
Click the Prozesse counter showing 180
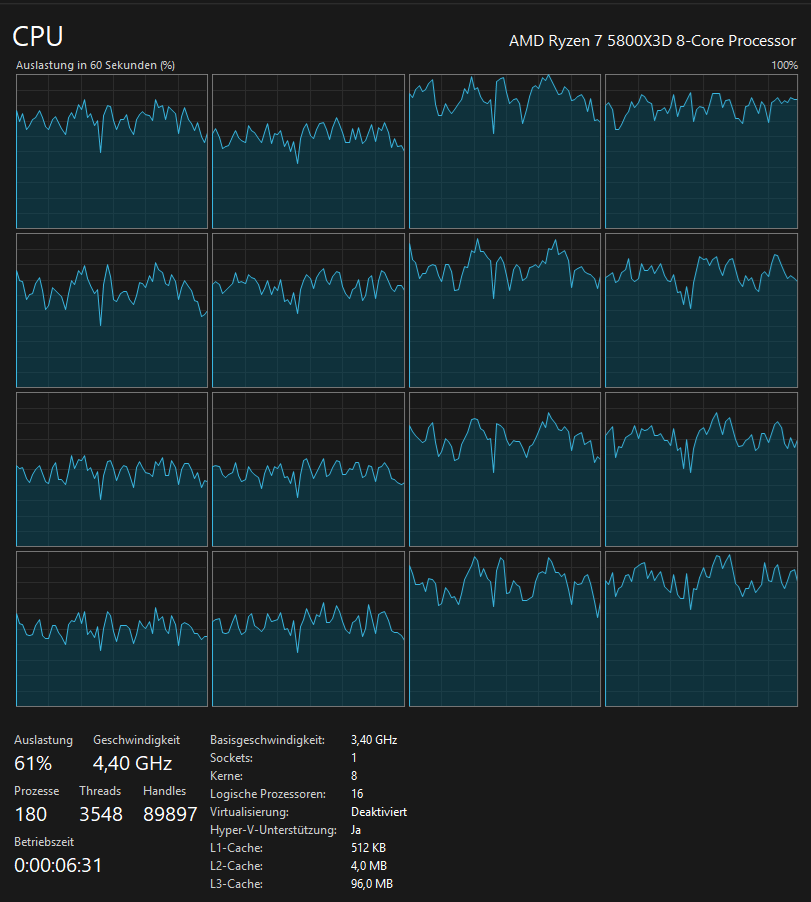point(30,814)
